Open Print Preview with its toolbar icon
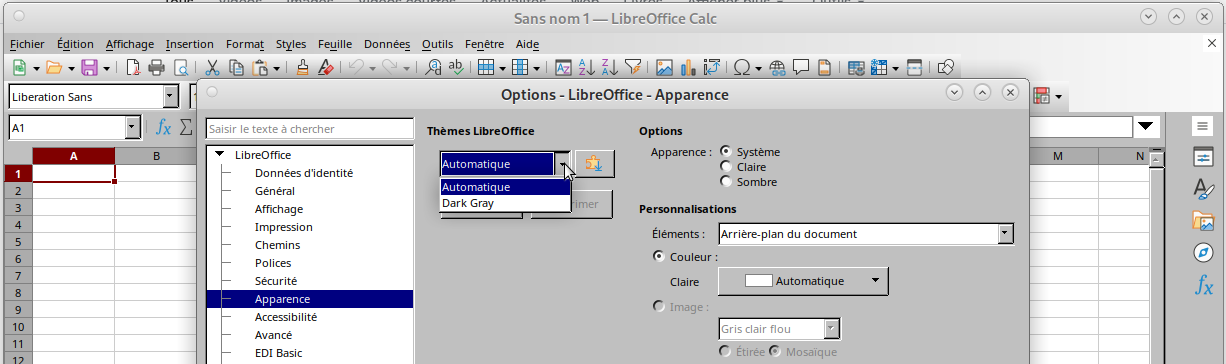The image size is (1226, 364). pyautogui.click(x=181, y=68)
